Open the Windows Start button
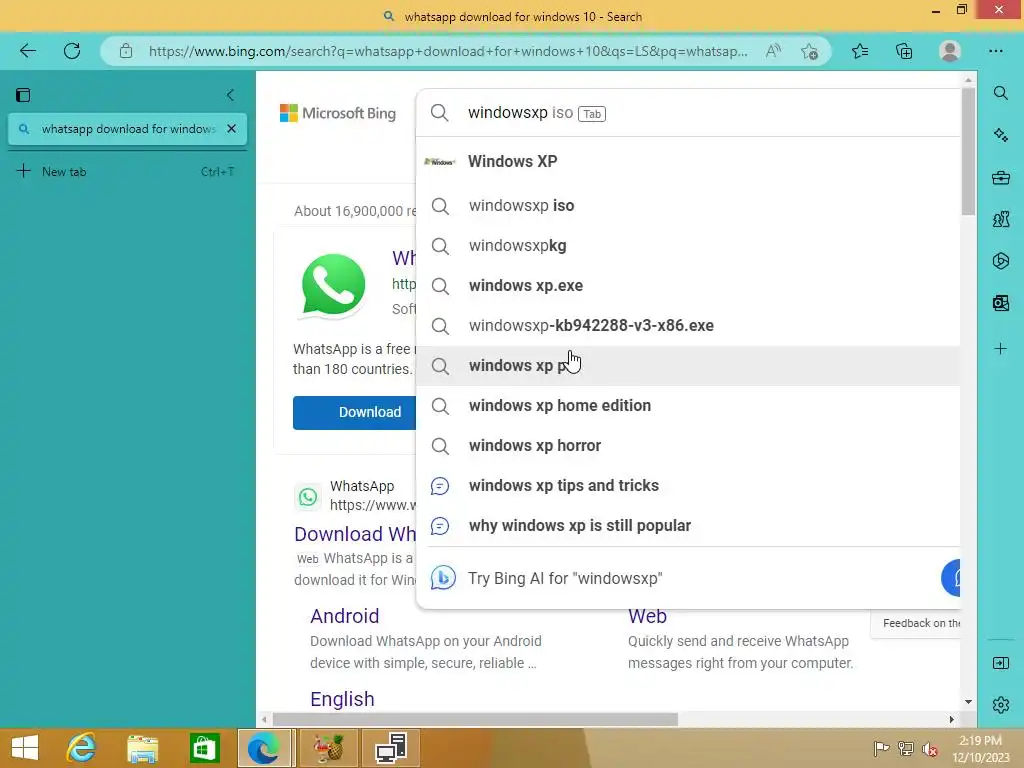 point(25,748)
